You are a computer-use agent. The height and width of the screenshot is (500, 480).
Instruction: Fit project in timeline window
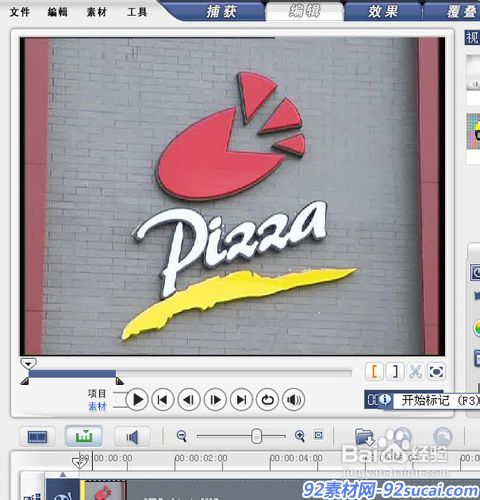(319, 435)
